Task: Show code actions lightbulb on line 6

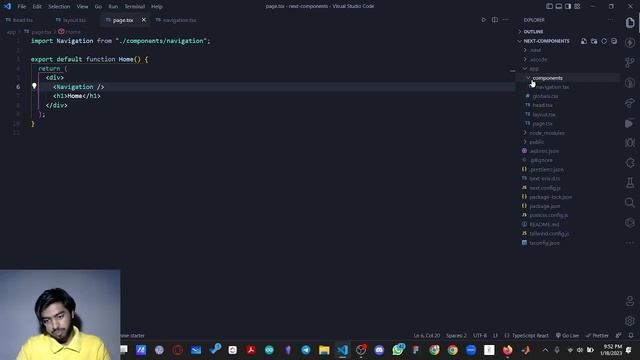Action: 34,86
